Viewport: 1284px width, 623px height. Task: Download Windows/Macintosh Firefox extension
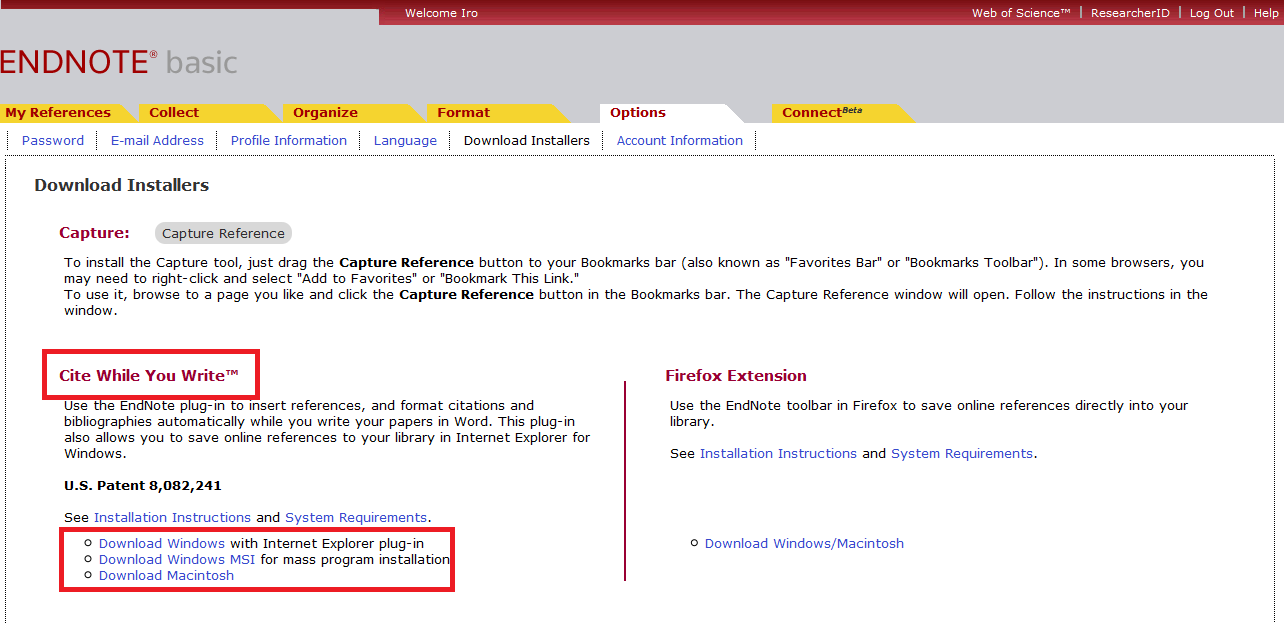pos(804,544)
